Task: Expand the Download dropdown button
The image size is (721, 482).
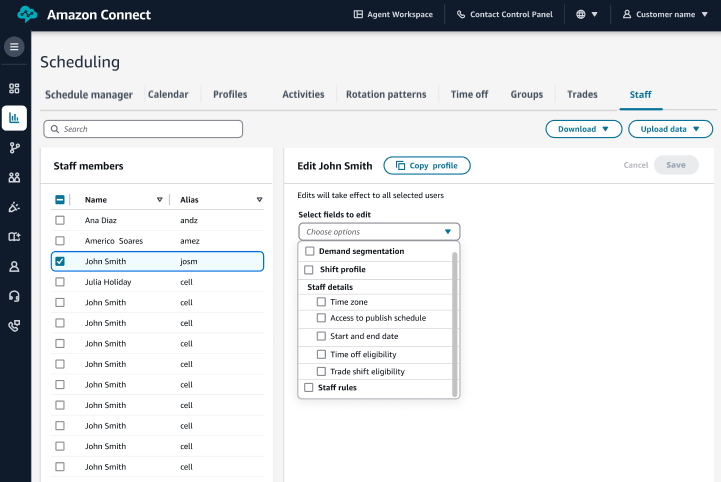Action: pos(583,129)
